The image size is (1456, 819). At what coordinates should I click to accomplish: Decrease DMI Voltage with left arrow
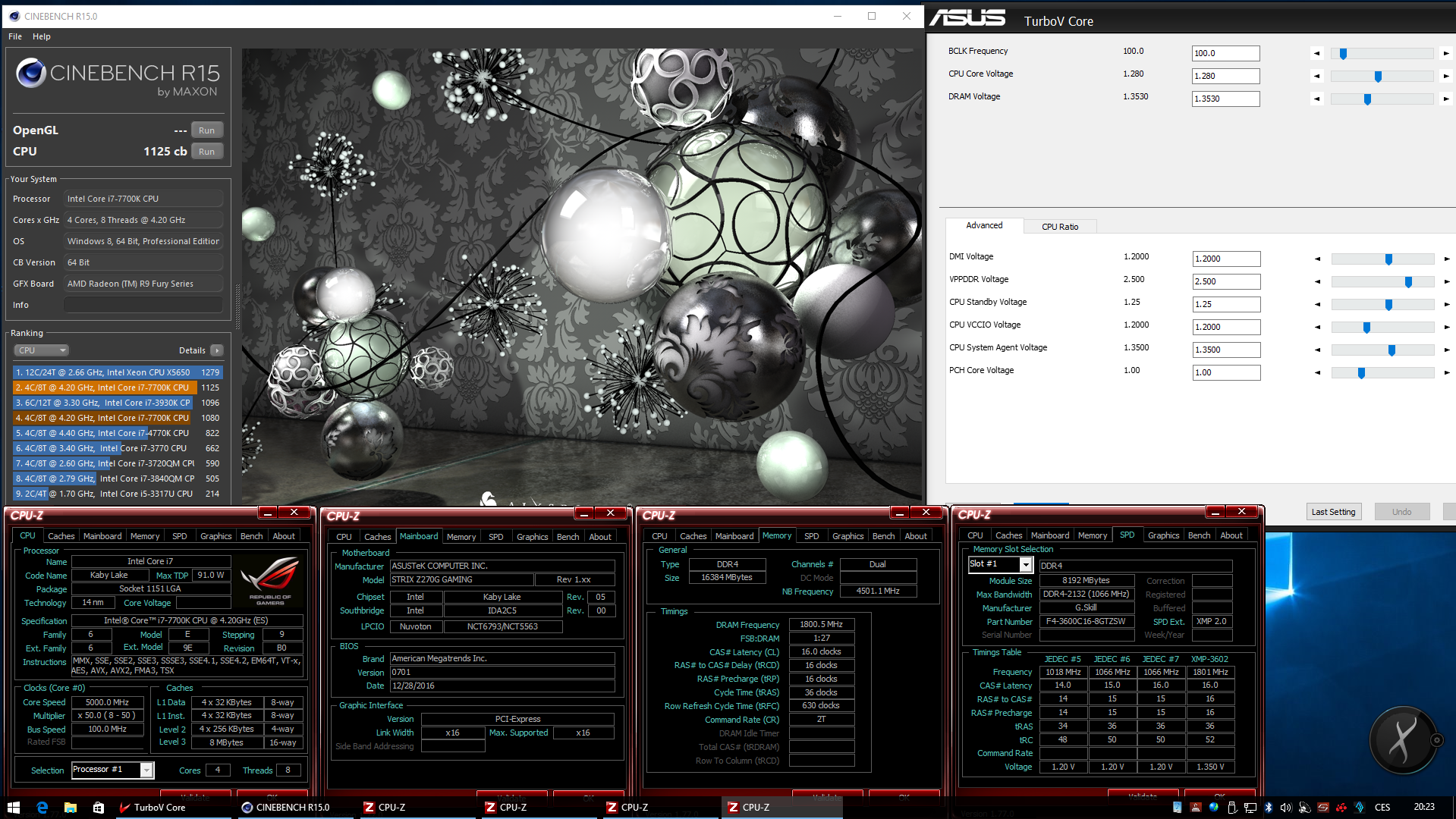(1318, 259)
